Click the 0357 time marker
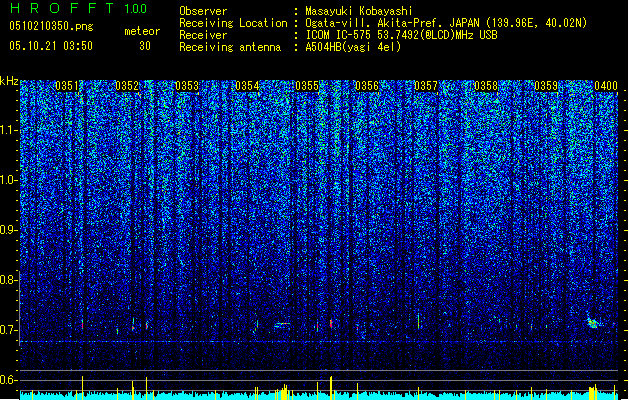The image size is (629, 400). (x=426, y=86)
